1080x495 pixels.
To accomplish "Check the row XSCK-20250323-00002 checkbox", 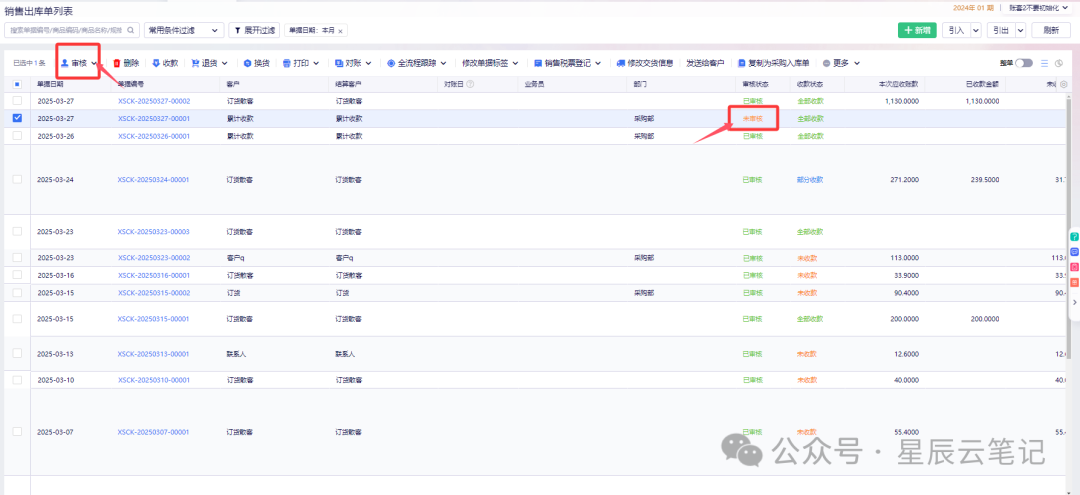I will [x=17, y=257].
